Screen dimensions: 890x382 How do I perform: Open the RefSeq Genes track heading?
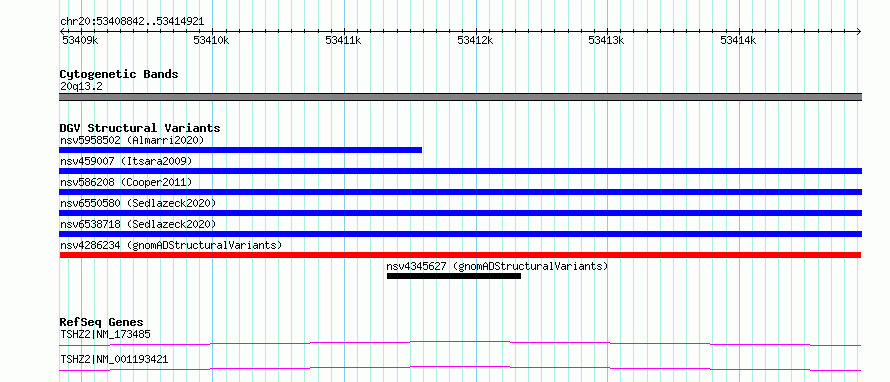coord(101,322)
